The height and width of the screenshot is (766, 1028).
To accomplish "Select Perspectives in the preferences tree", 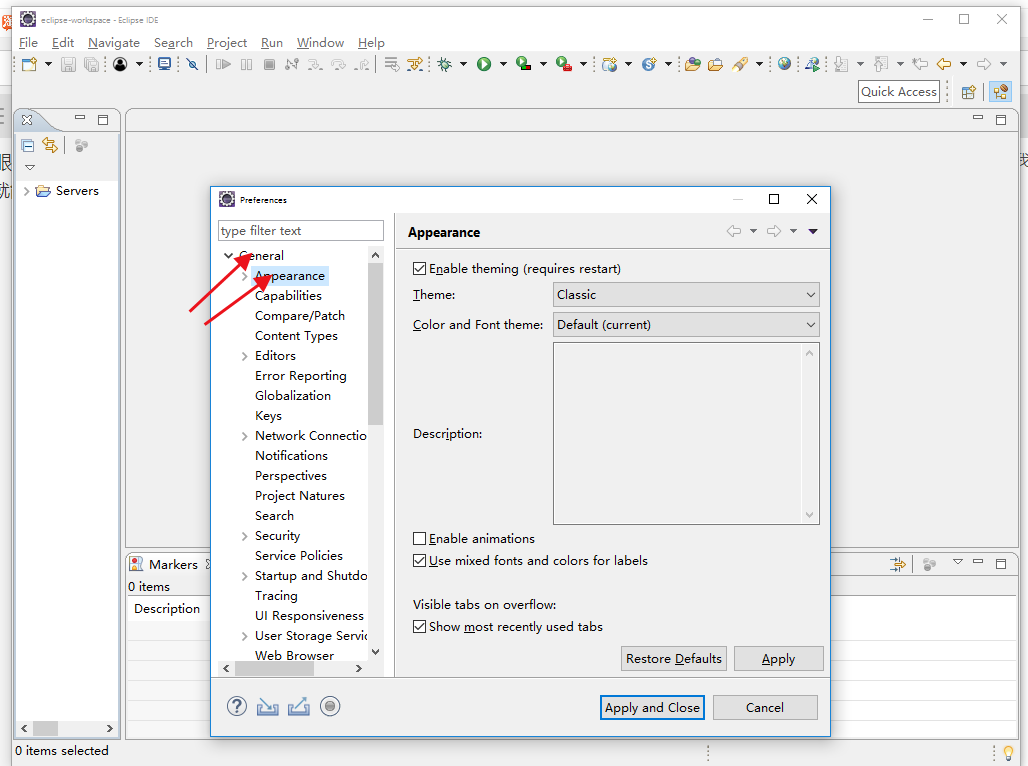I will (290, 475).
